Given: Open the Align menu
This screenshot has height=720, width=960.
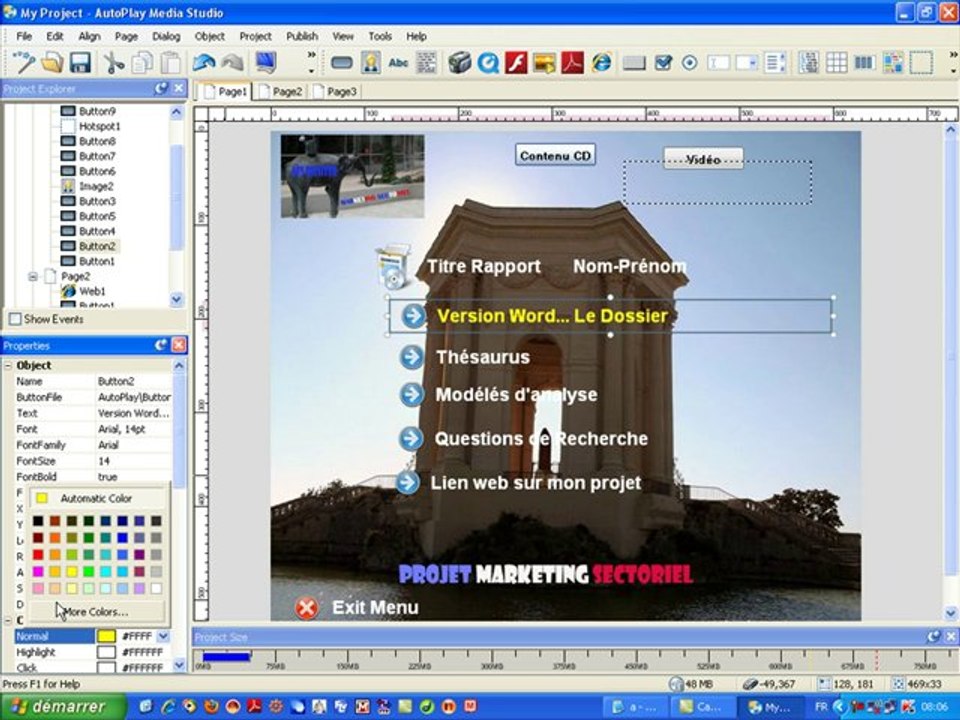Looking at the screenshot, I should [x=89, y=37].
